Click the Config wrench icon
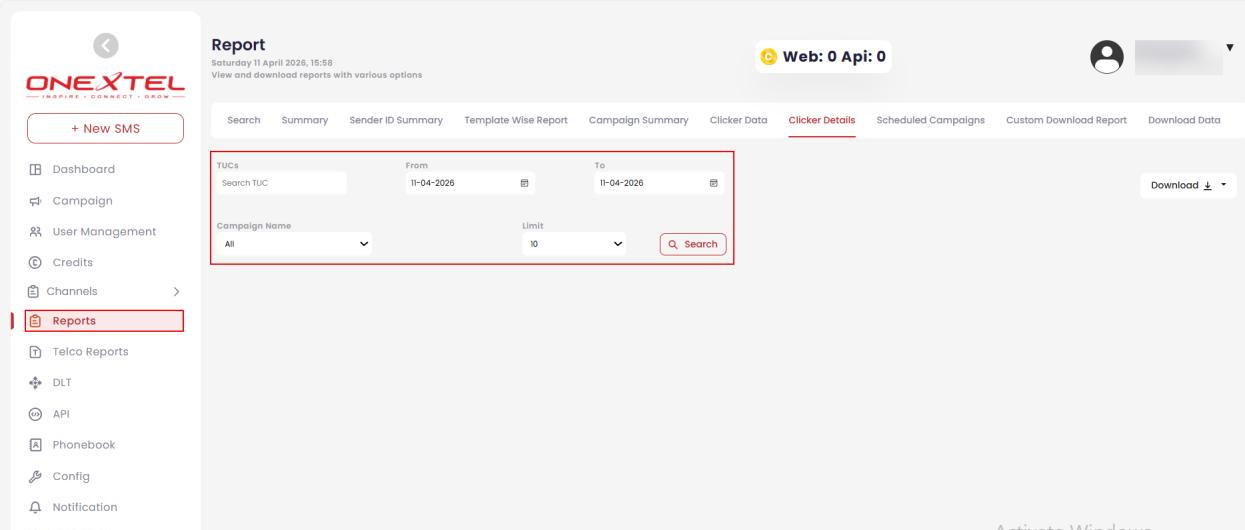This screenshot has width=1245, height=530. (x=34, y=476)
